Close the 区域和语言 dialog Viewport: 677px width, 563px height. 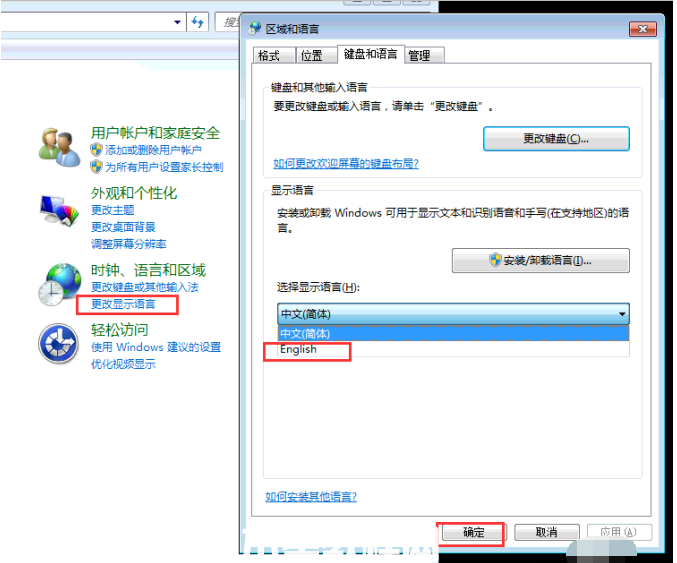pyautogui.click(x=642, y=29)
